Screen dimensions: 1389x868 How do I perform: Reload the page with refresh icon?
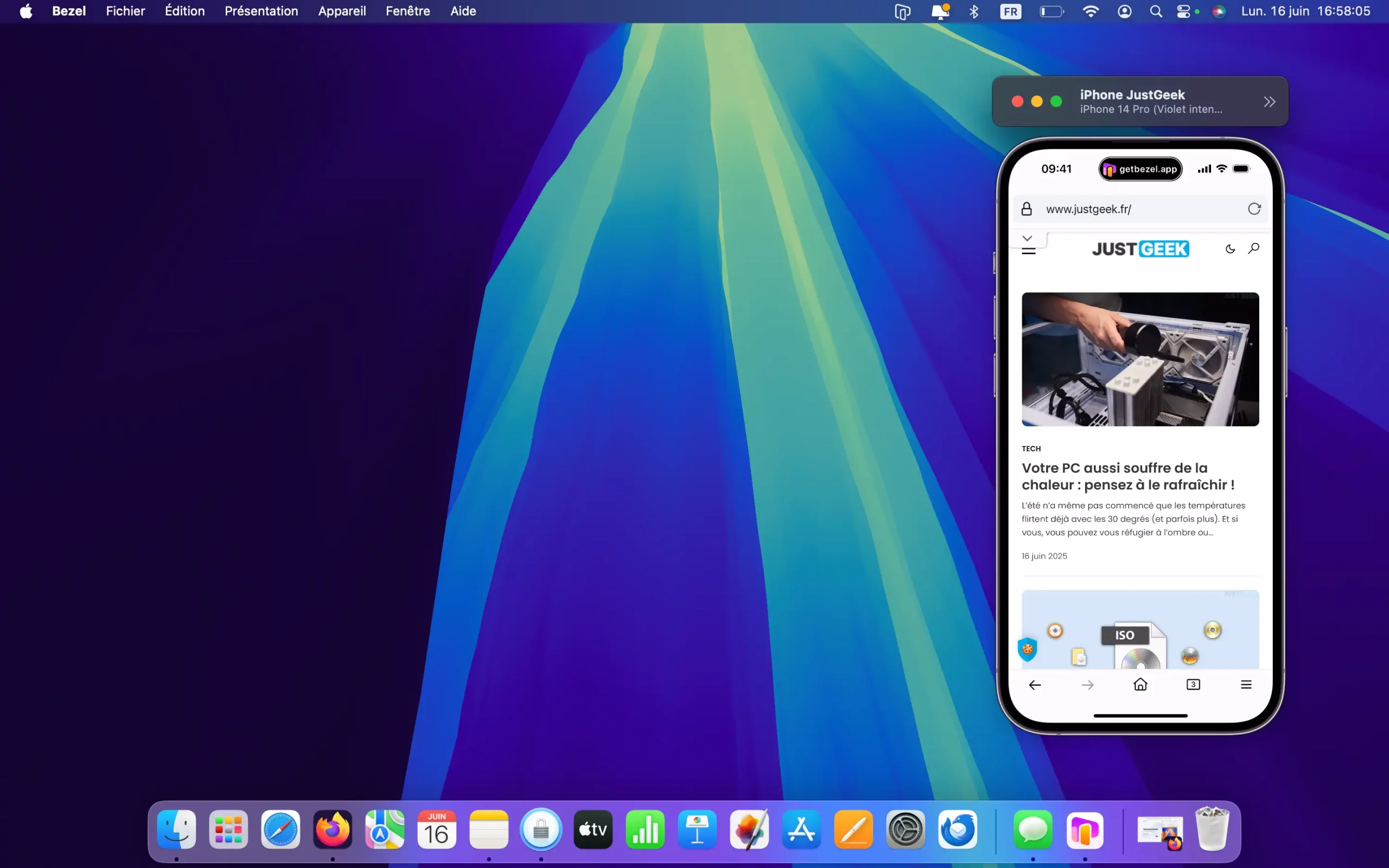click(1254, 209)
